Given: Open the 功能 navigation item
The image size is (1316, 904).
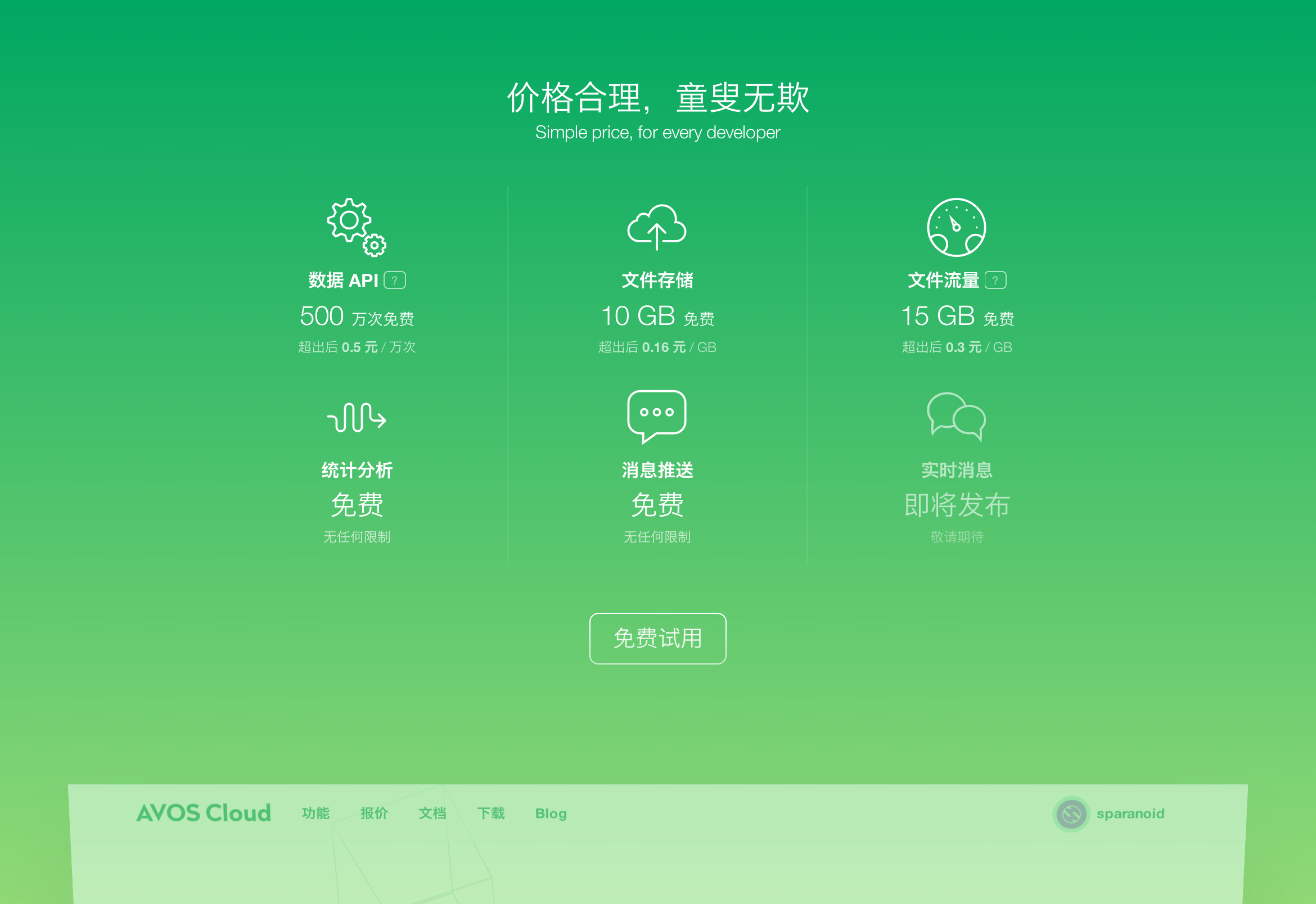Looking at the screenshot, I should pos(316,813).
